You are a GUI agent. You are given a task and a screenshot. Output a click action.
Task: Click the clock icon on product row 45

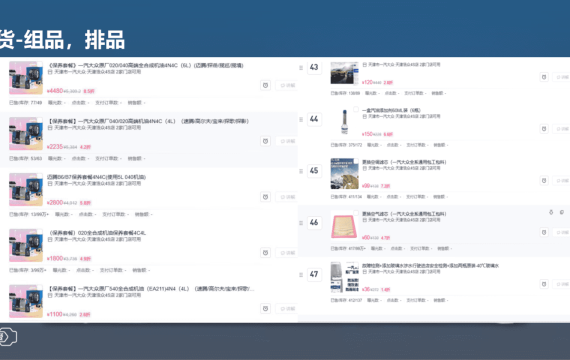pos(544,181)
